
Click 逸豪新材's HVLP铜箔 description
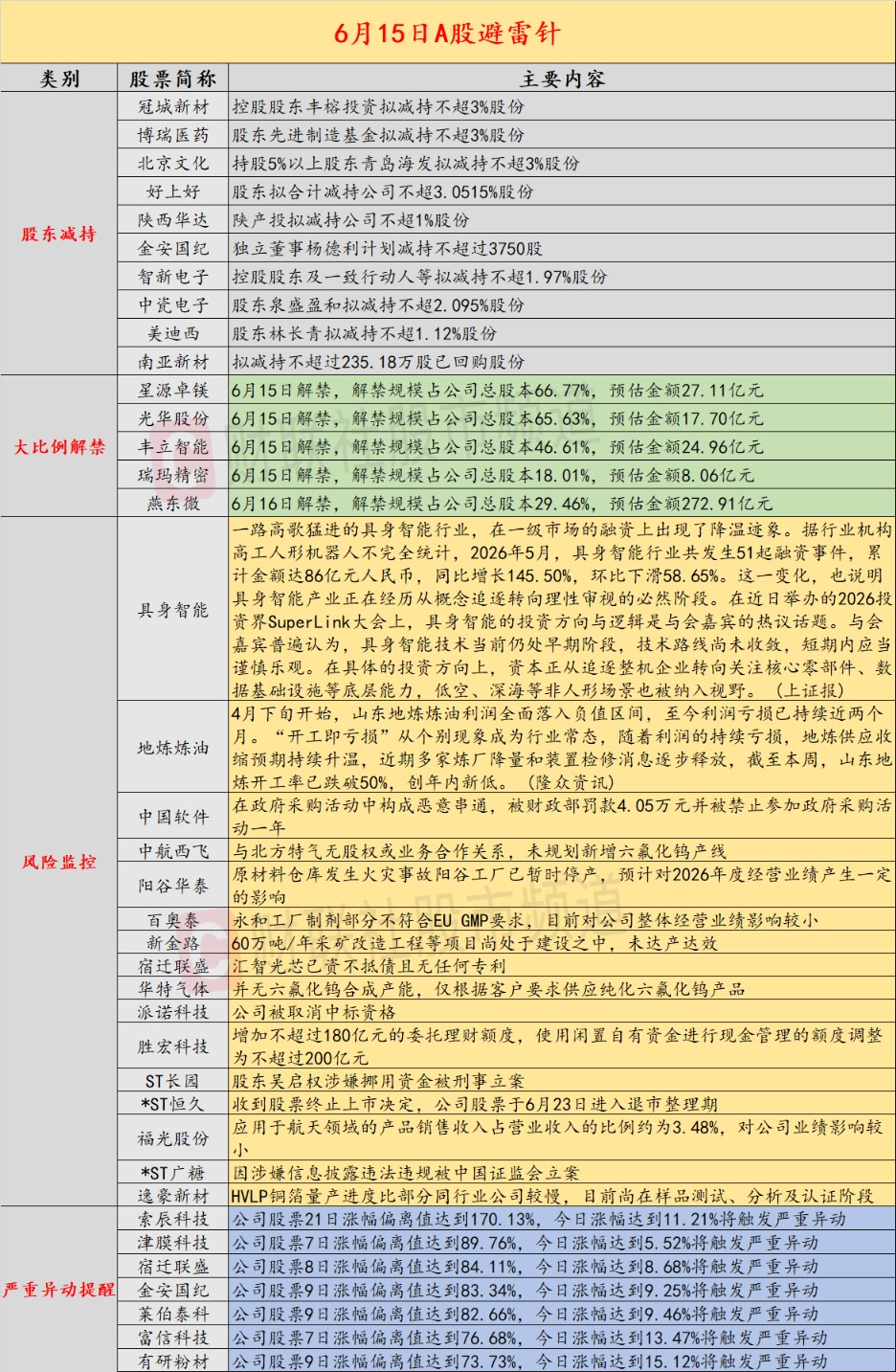(552, 1196)
